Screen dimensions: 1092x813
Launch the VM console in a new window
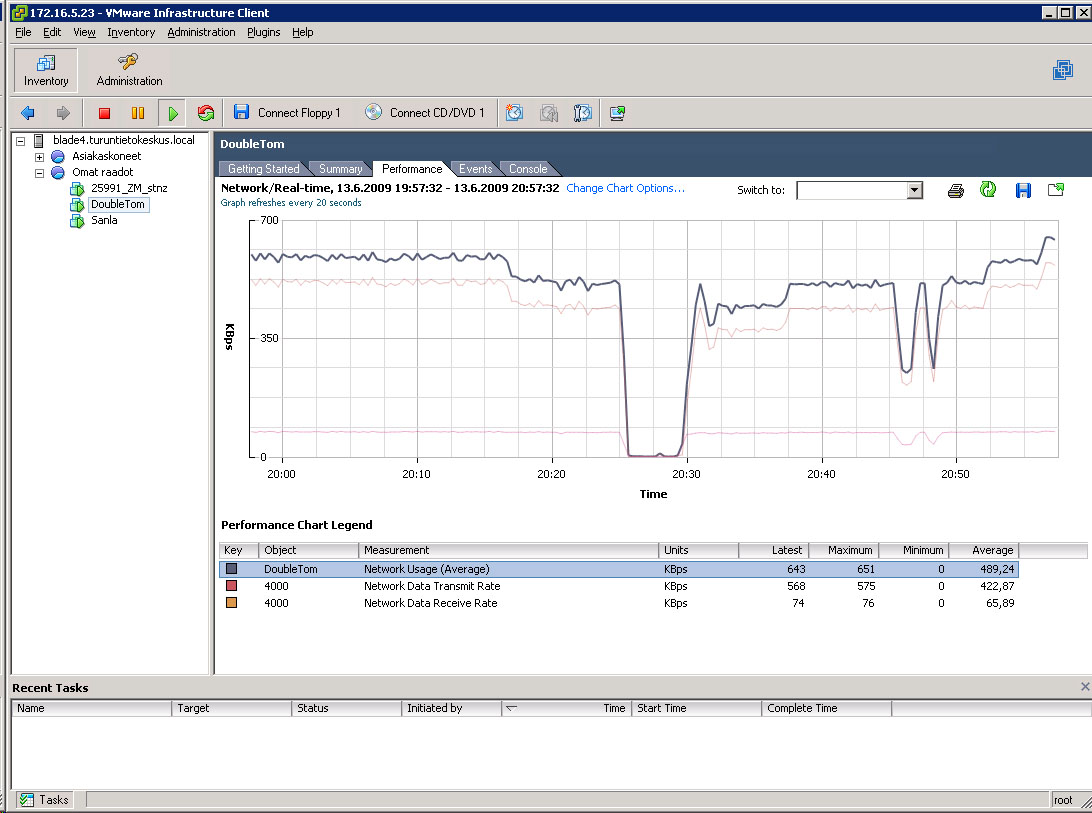click(x=617, y=113)
